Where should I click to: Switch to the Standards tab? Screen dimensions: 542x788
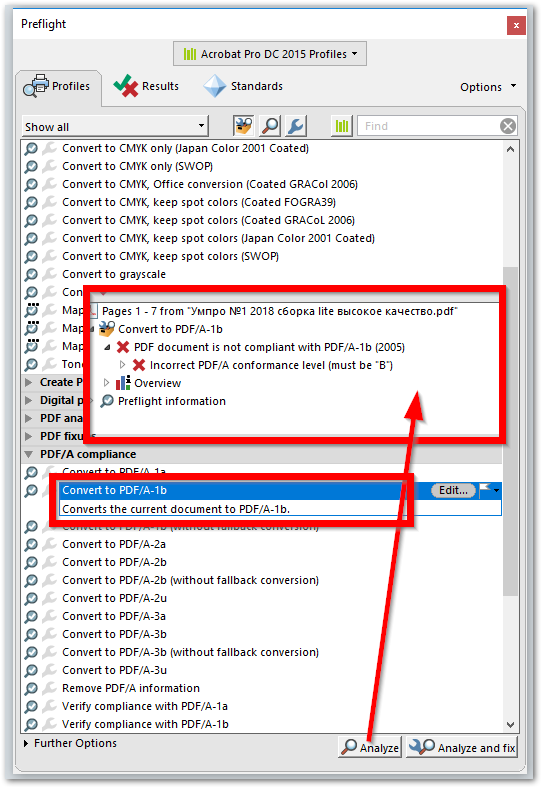[243, 86]
